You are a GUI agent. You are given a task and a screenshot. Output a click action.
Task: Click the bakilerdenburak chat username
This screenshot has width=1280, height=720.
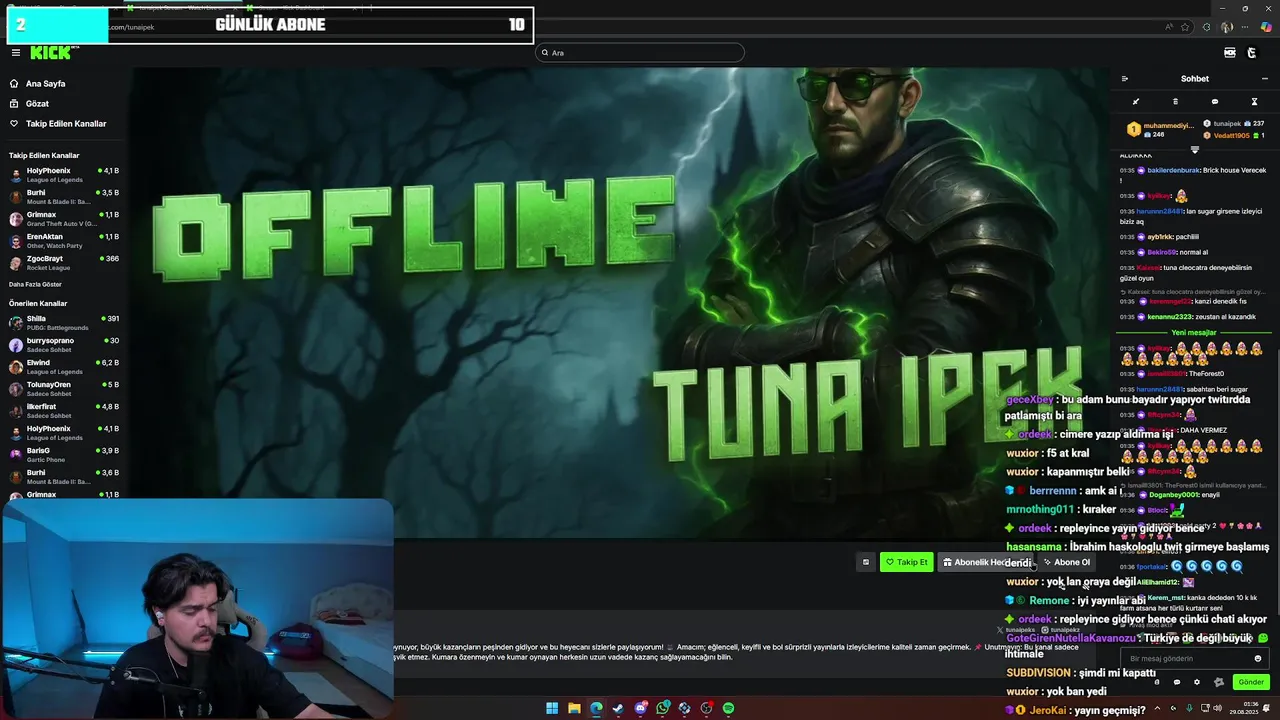pyautogui.click(x=1174, y=171)
